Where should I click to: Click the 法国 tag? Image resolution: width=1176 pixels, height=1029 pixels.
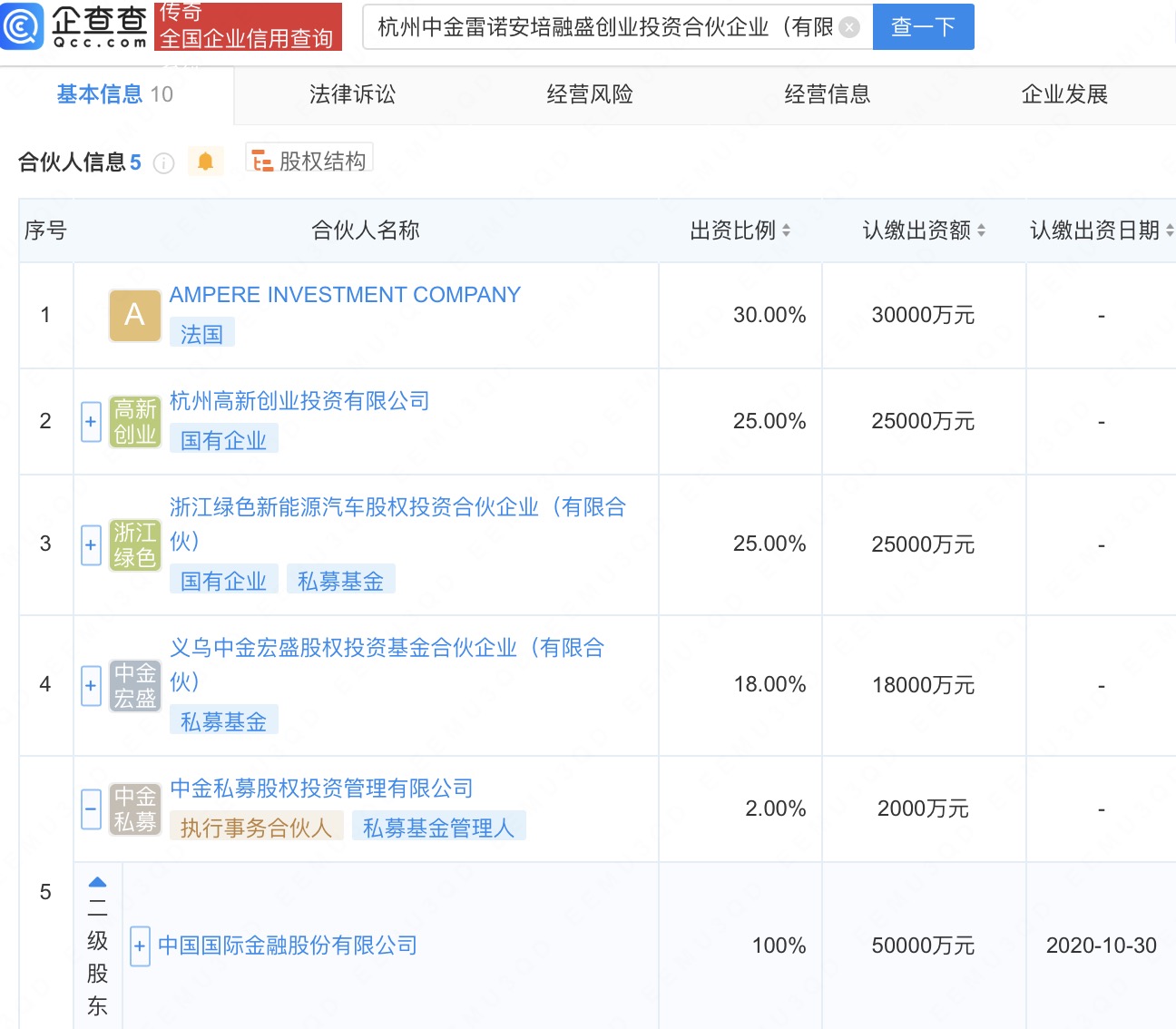click(201, 334)
